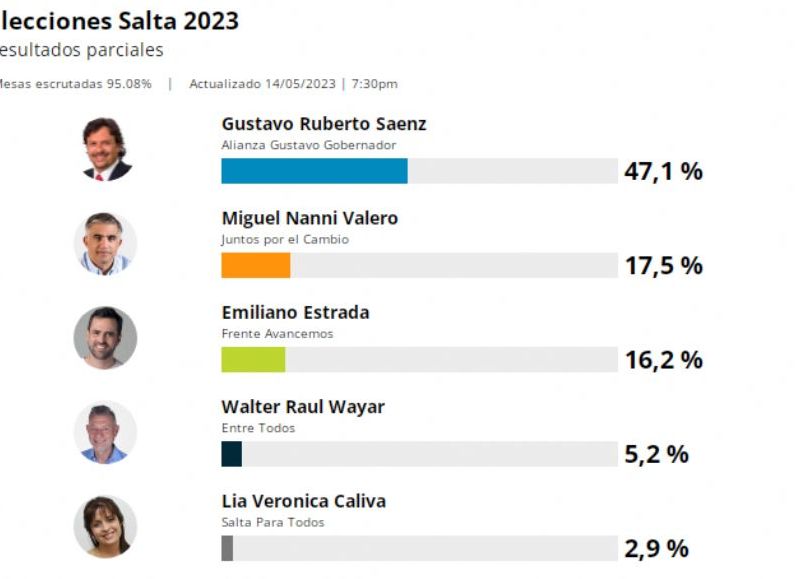Click Walter Raul Wayar's portrait photo
The height and width of the screenshot is (579, 800).
(x=106, y=432)
